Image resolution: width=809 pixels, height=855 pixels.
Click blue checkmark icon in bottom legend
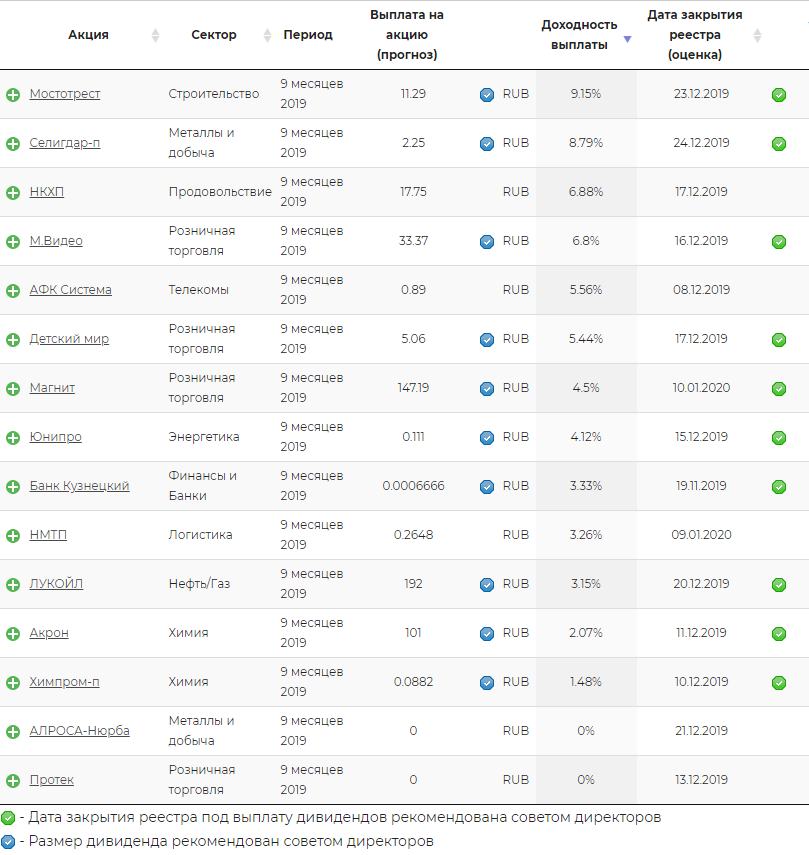click(8, 842)
